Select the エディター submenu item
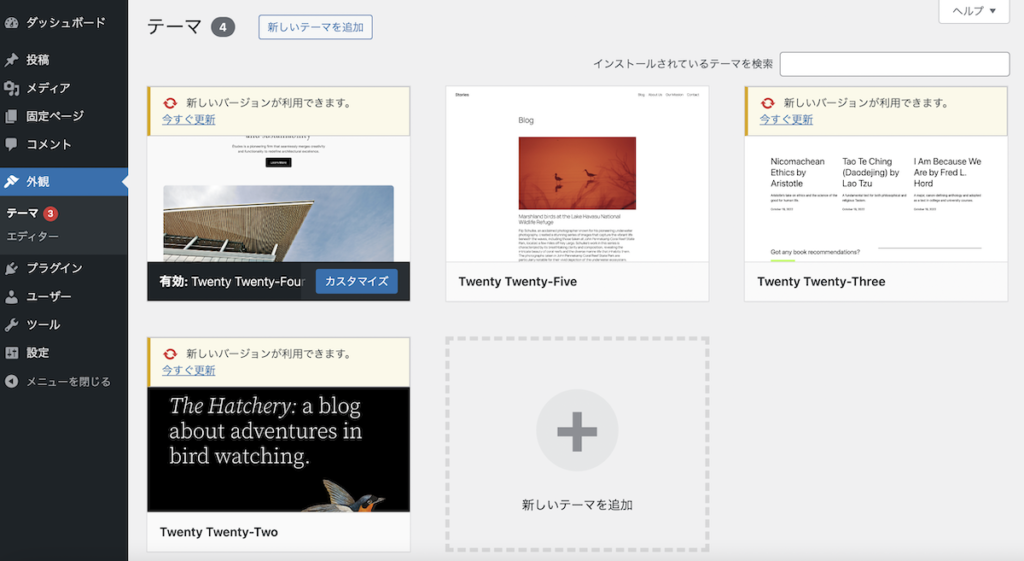 click(x=33, y=236)
